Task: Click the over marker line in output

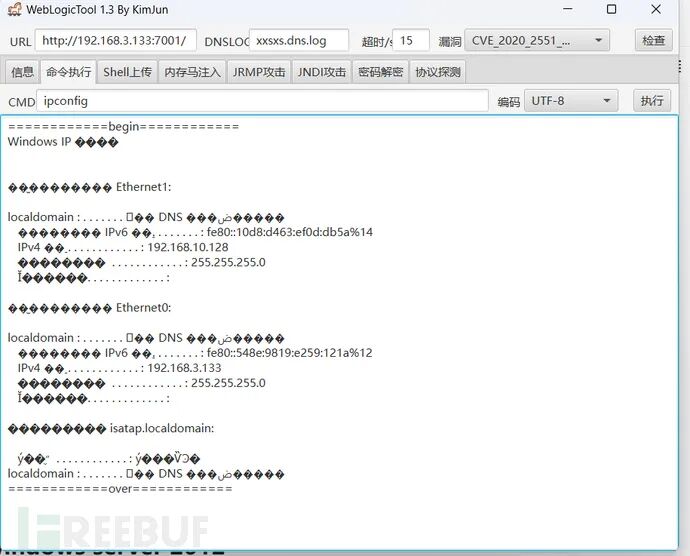Action: point(120,489)
